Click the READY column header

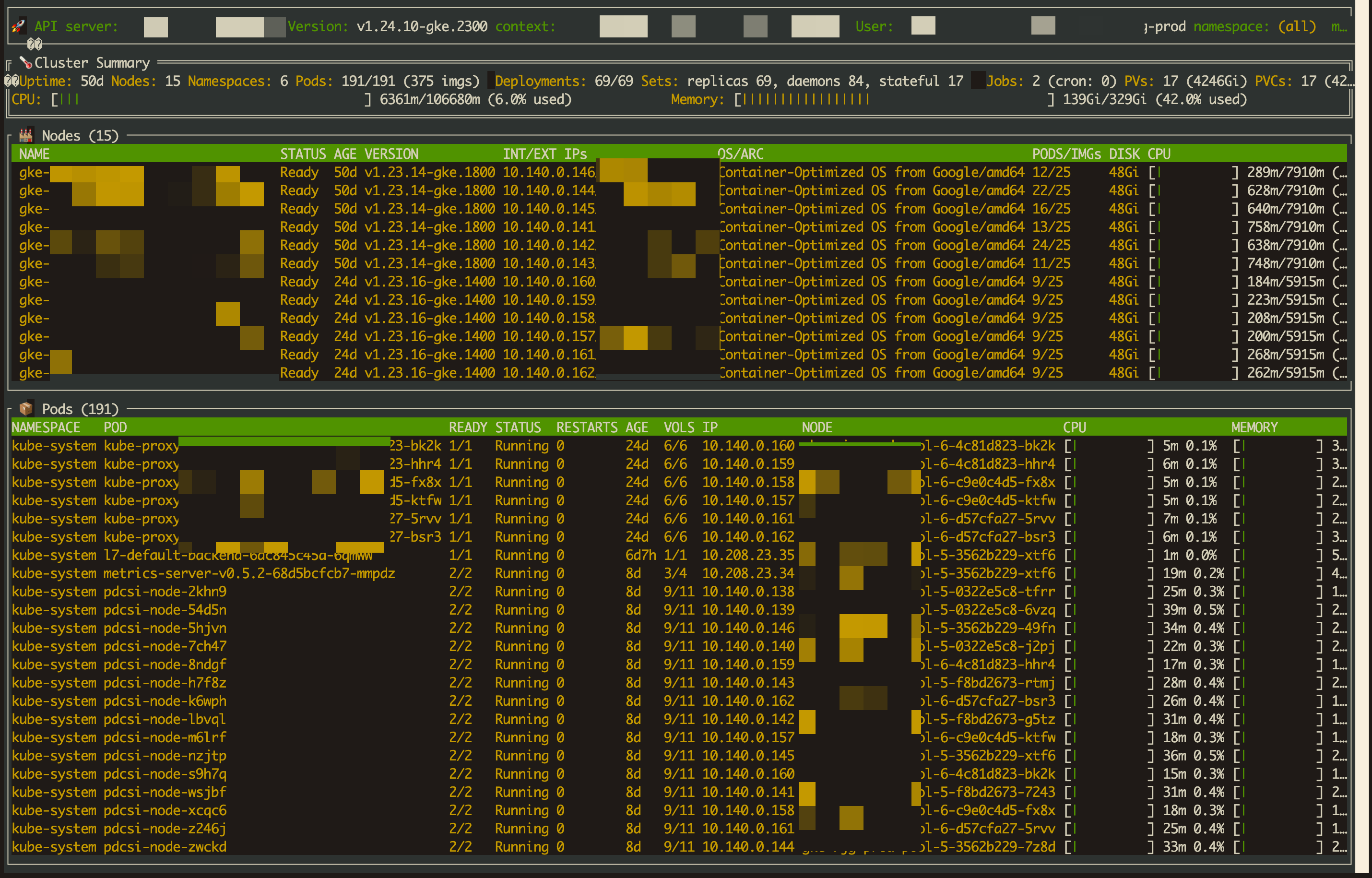[467, 427]
